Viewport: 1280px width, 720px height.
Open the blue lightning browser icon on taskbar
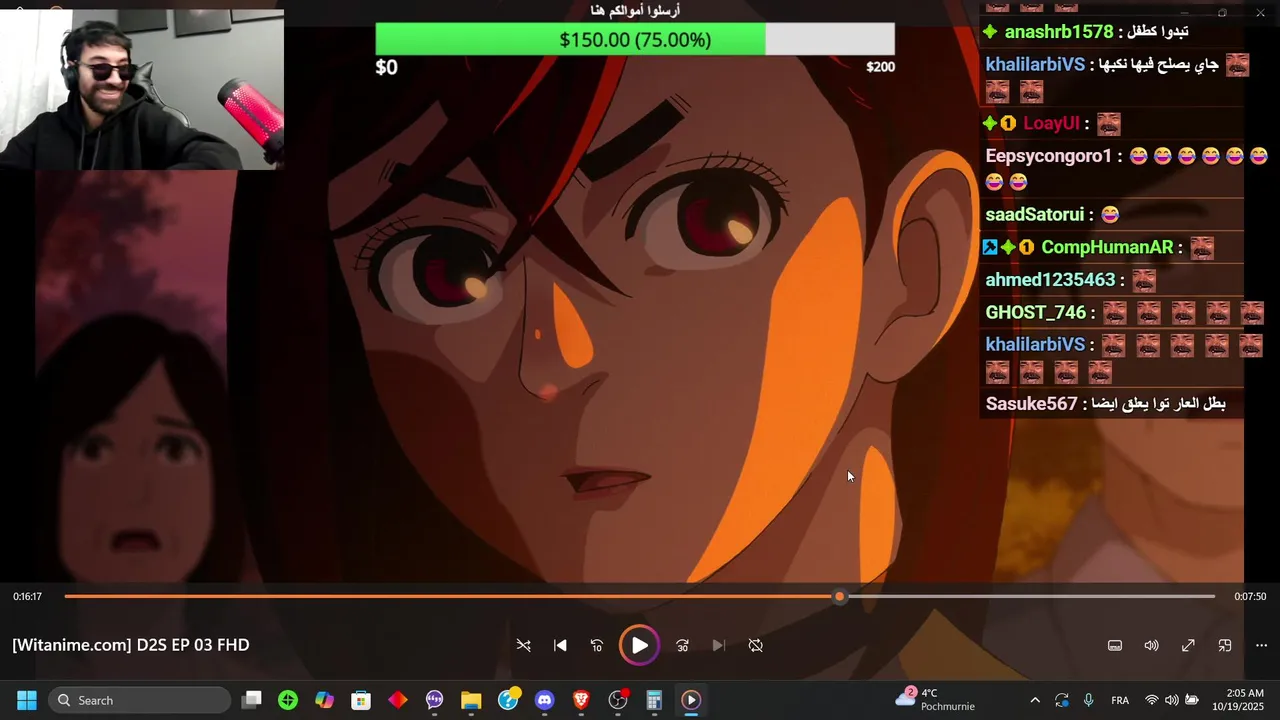[x=508, y=700]
